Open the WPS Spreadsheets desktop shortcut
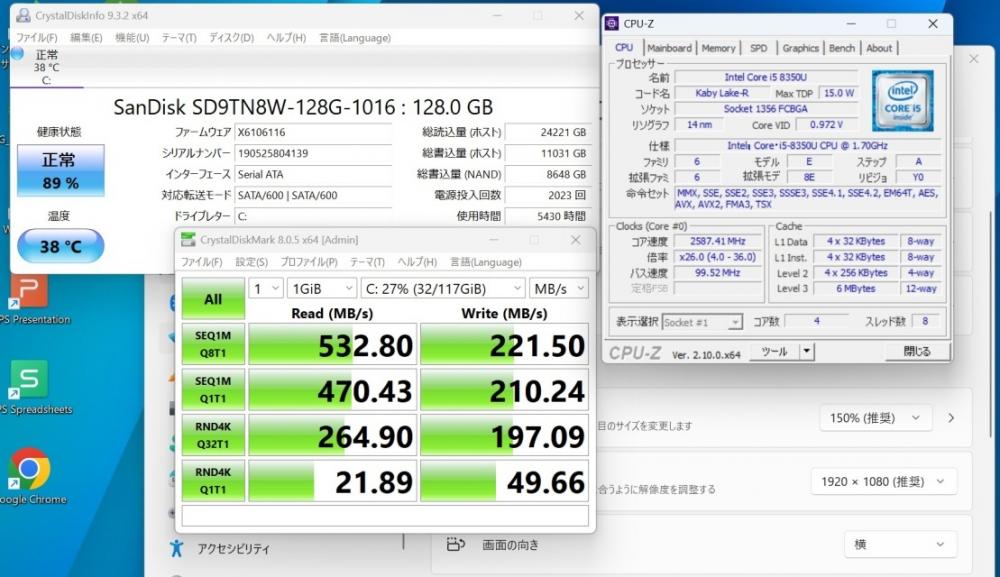The width and height of the screenshot is (1000, 577). point(29,387)
